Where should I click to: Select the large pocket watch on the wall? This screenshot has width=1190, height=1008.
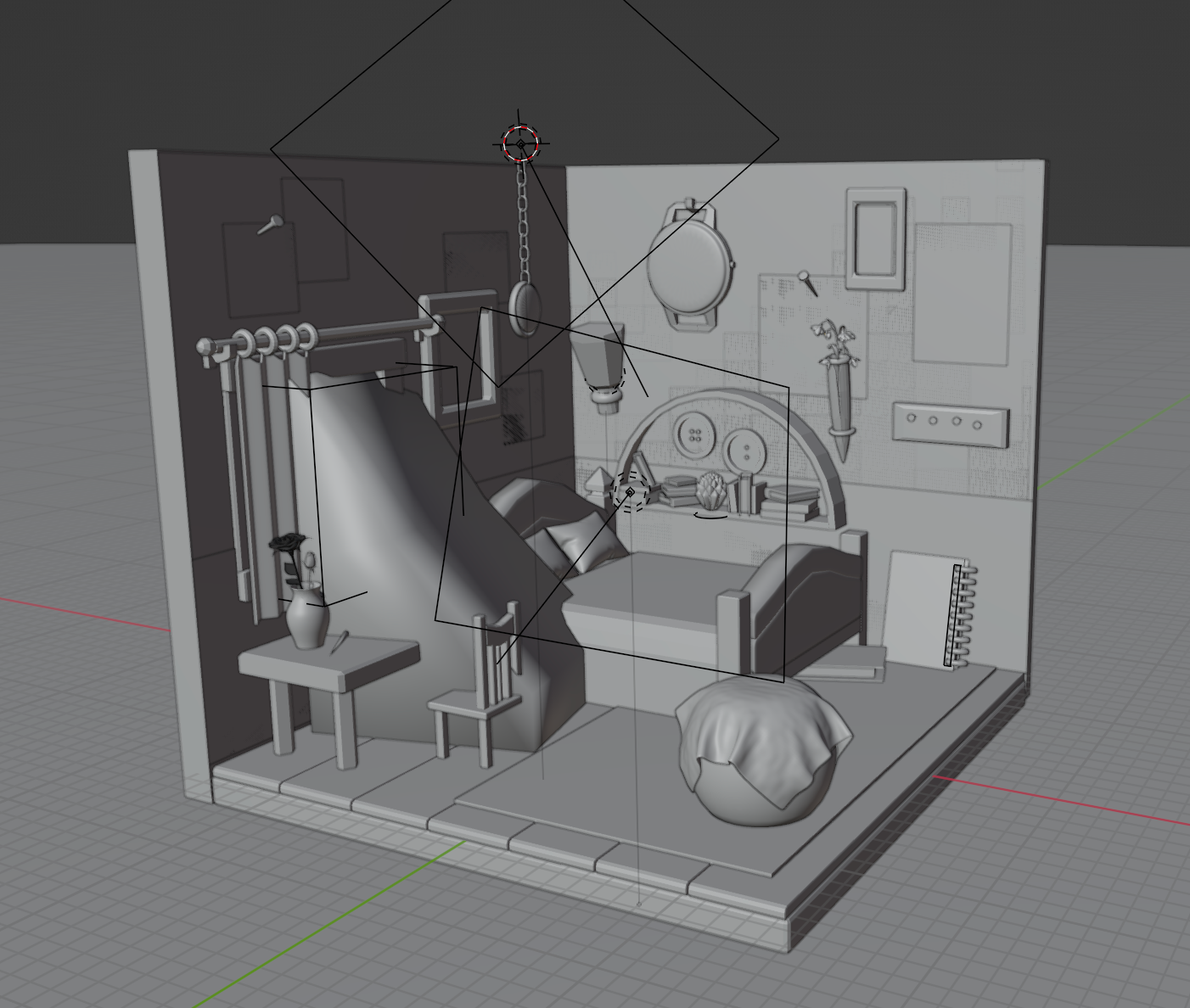click(x=690, y=264)
